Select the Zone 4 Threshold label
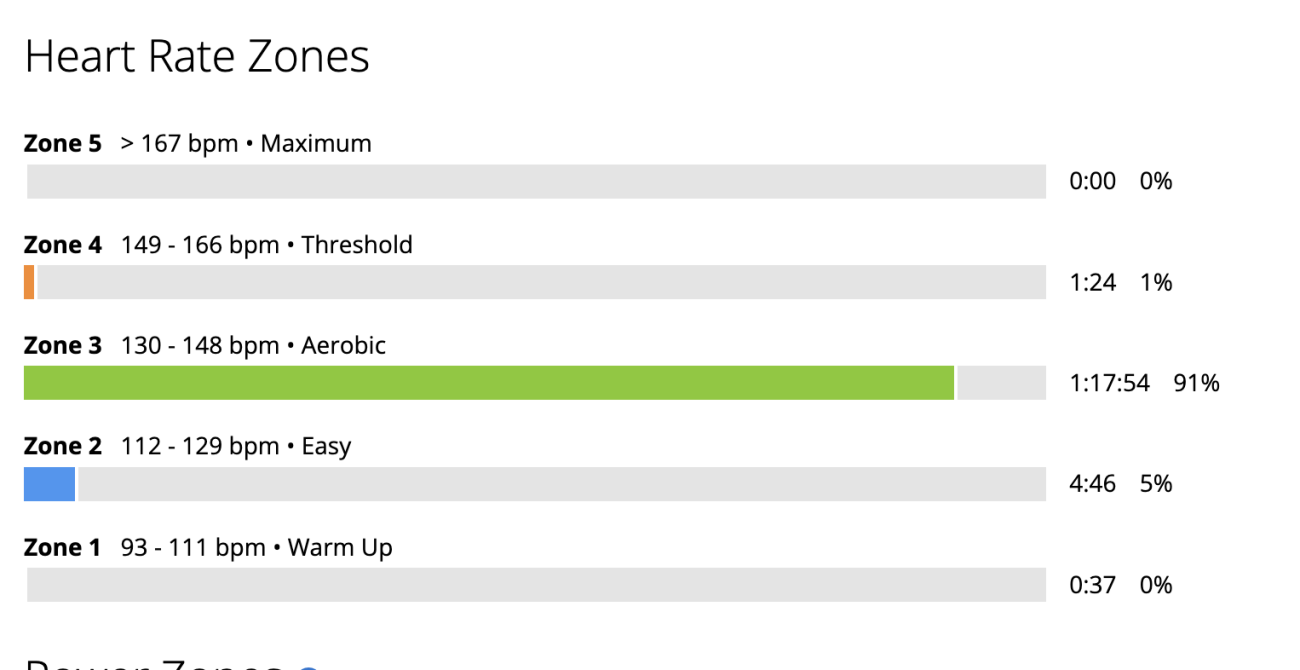The width and height of the screenshot is (1300, 670). [218, 244]
